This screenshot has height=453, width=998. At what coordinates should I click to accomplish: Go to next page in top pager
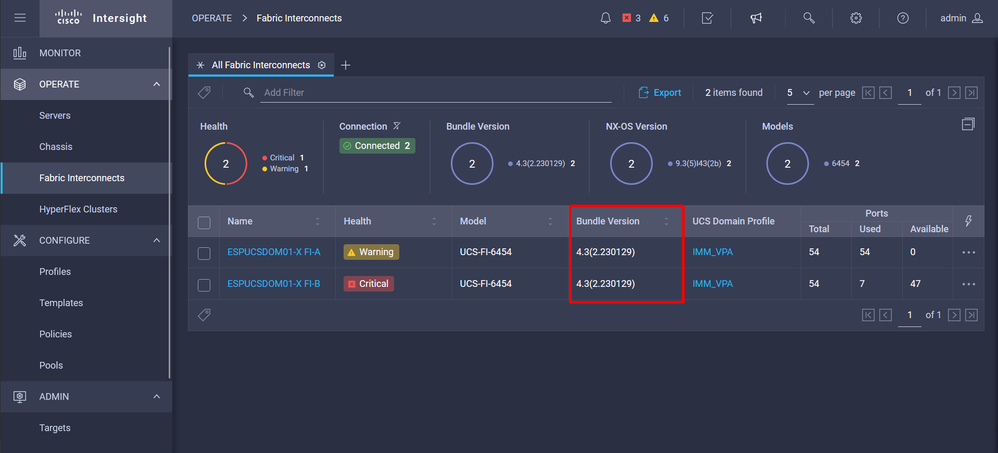[954, 93]
